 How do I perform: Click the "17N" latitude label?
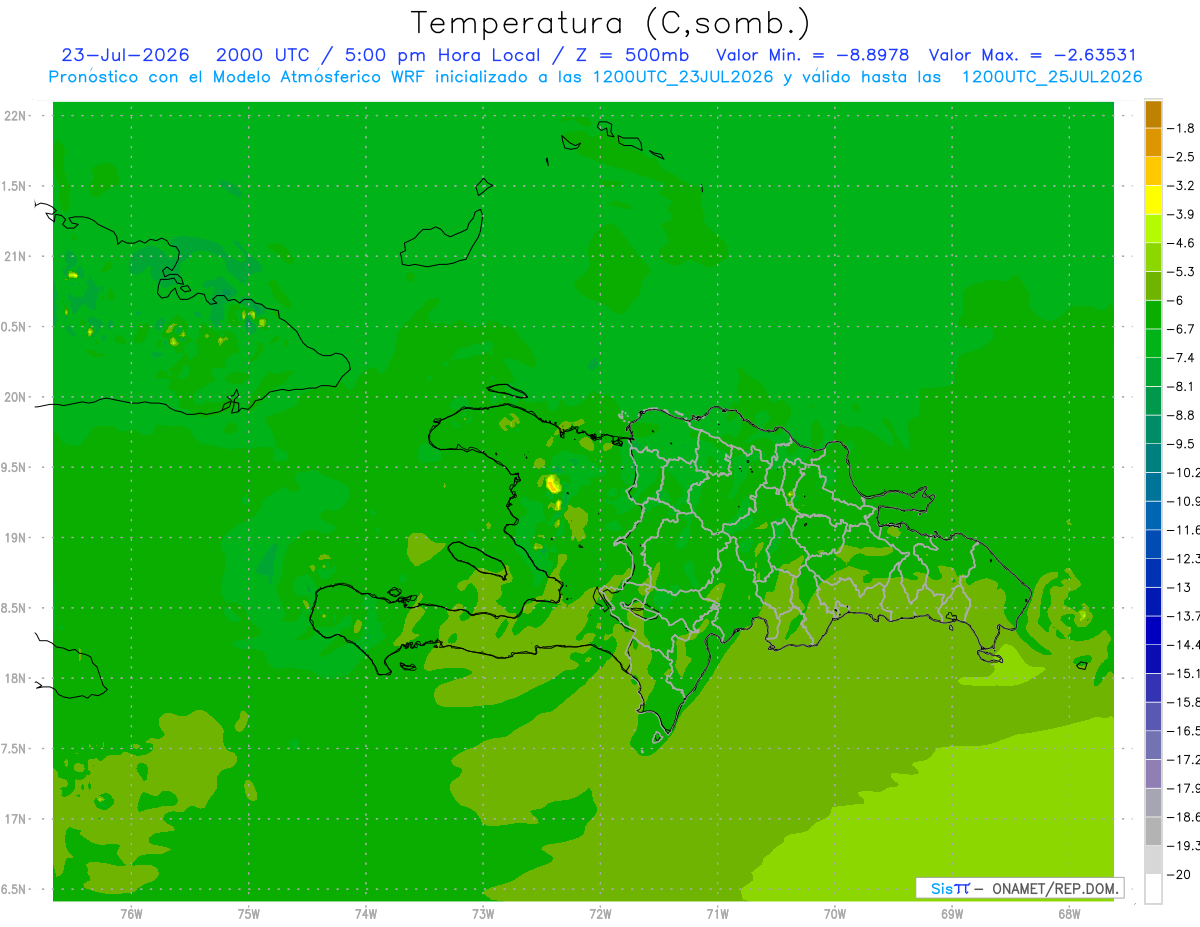click(x=17, y=819)
